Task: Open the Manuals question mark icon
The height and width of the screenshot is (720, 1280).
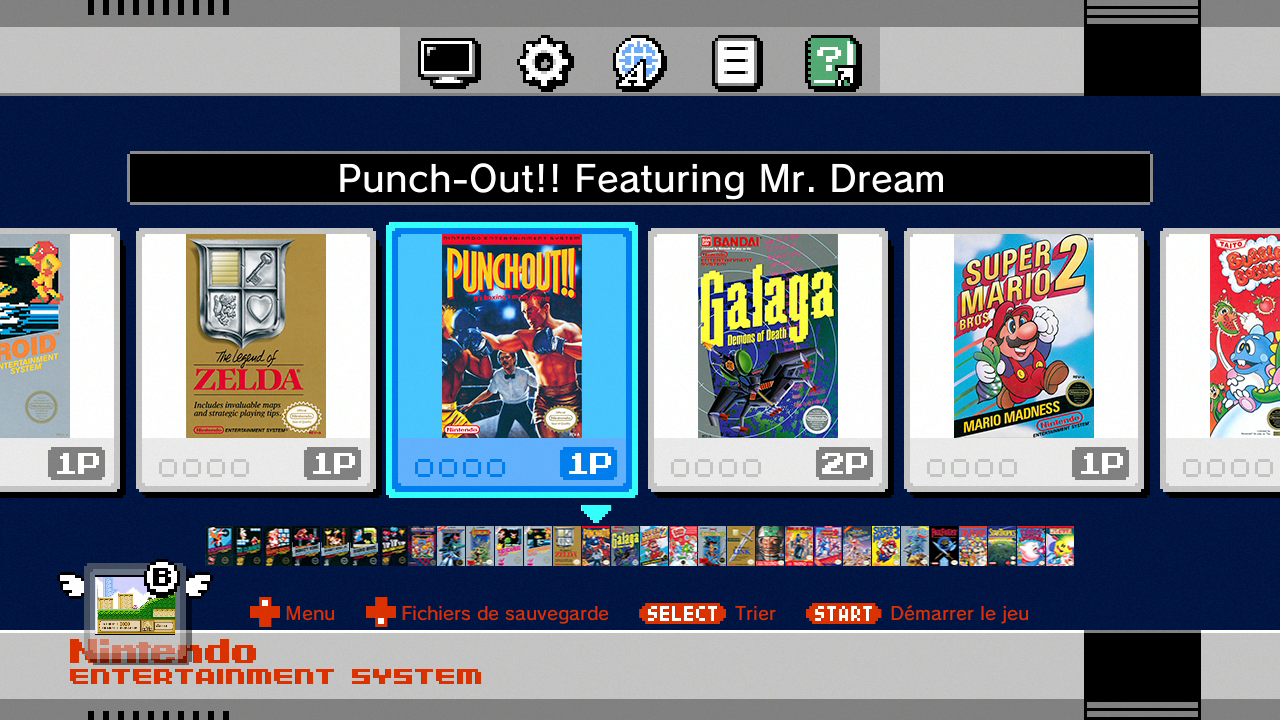Action: tap(833, 63)
